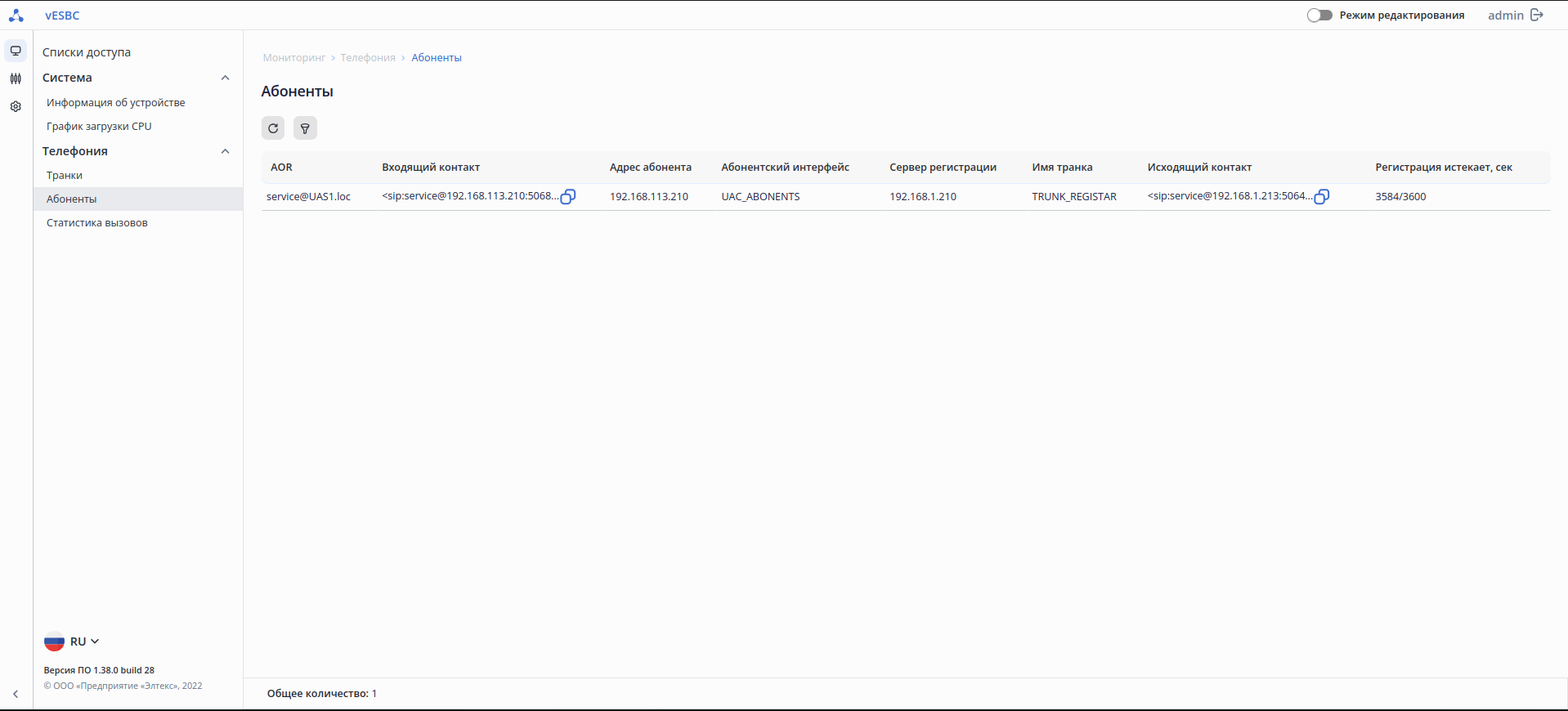Open the filter funnel icon
The width and height of the screenshot is (1568, 711).
point(305,128)
